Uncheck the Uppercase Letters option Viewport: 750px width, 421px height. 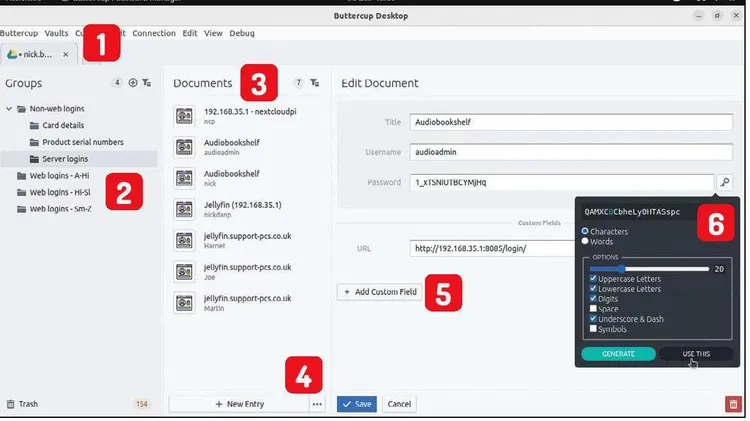(594, 279)
